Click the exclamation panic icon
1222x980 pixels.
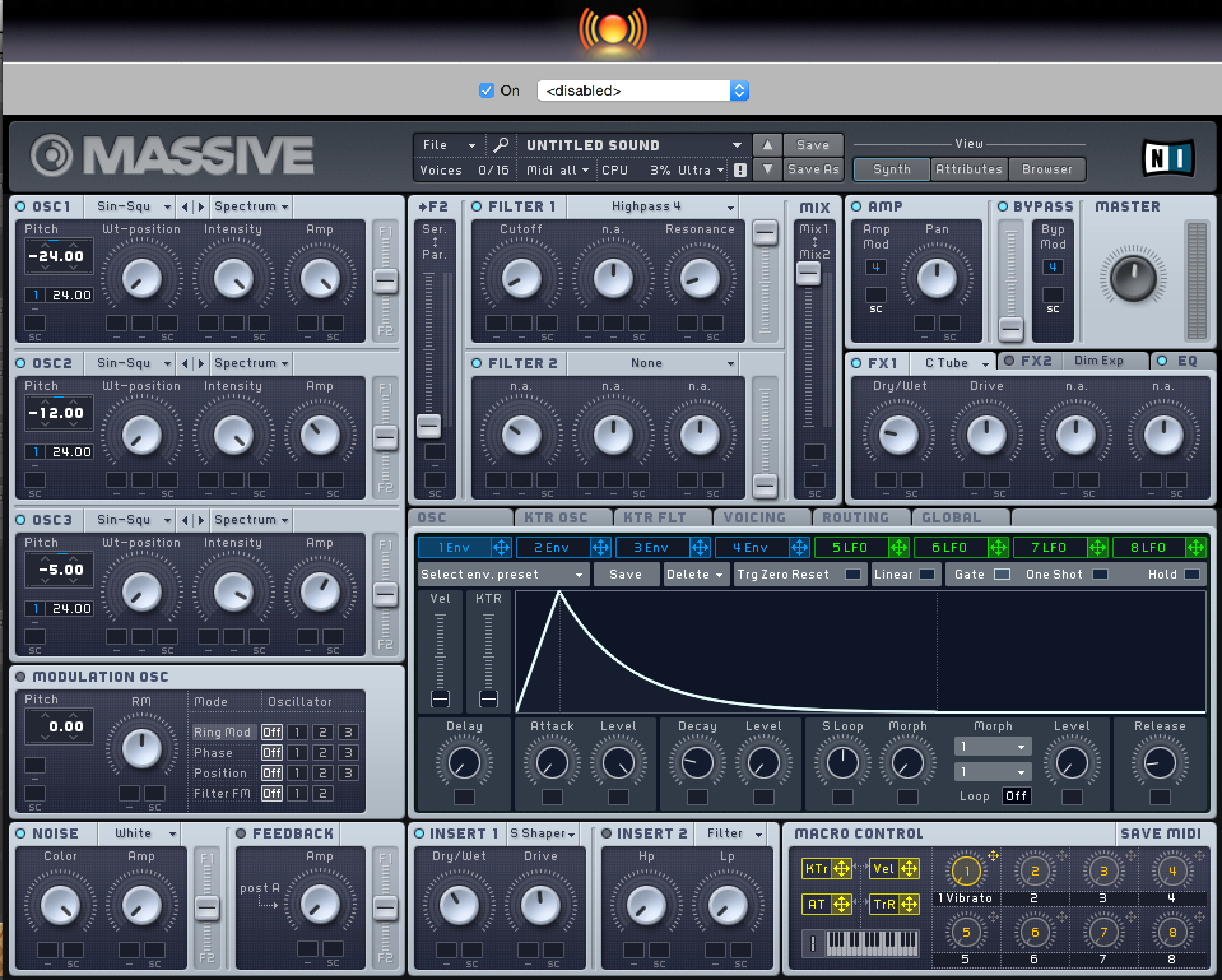[740, 170]
